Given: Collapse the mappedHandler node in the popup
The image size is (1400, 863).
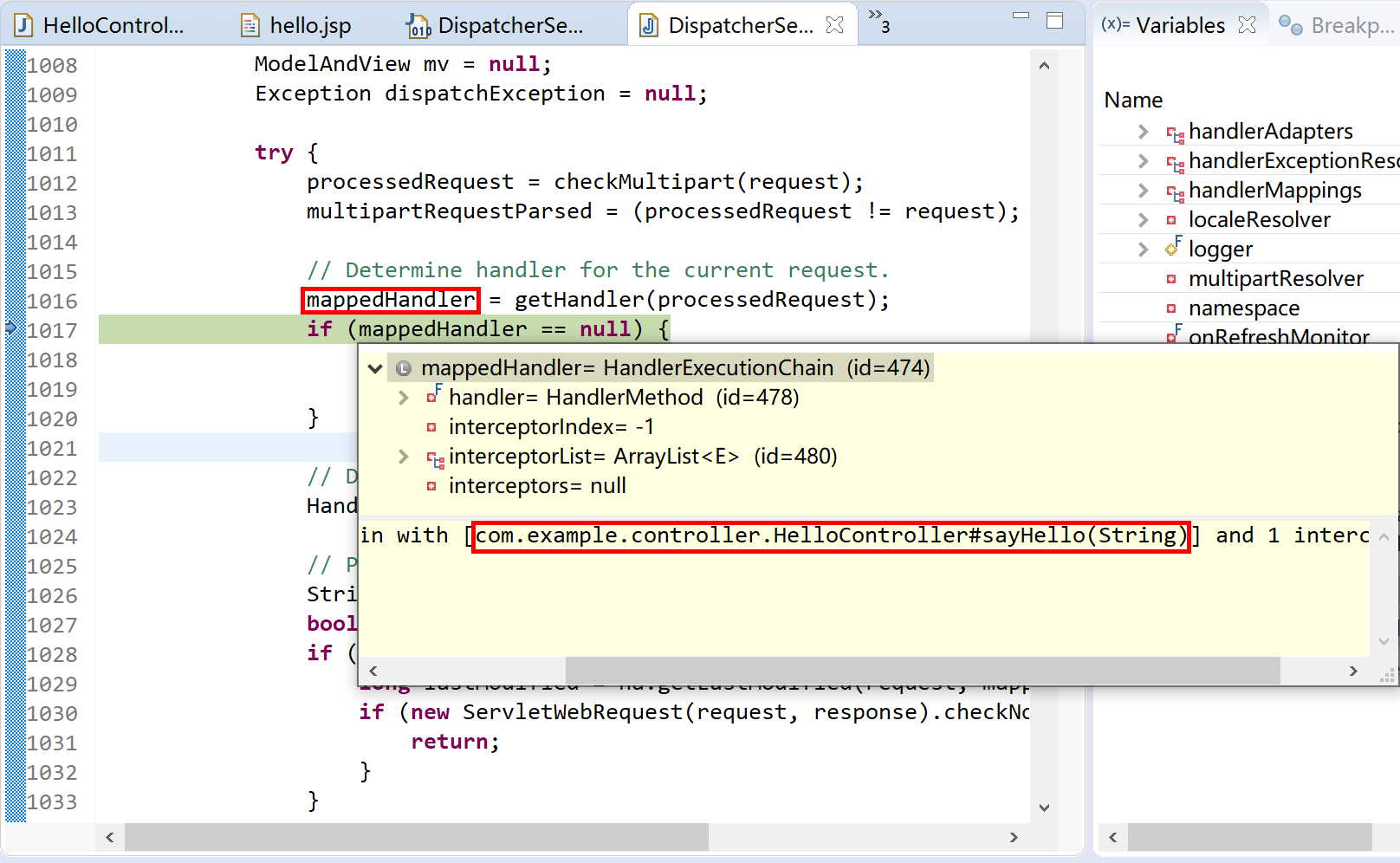Looking at the screenshot, I should (x=375, y=368).
